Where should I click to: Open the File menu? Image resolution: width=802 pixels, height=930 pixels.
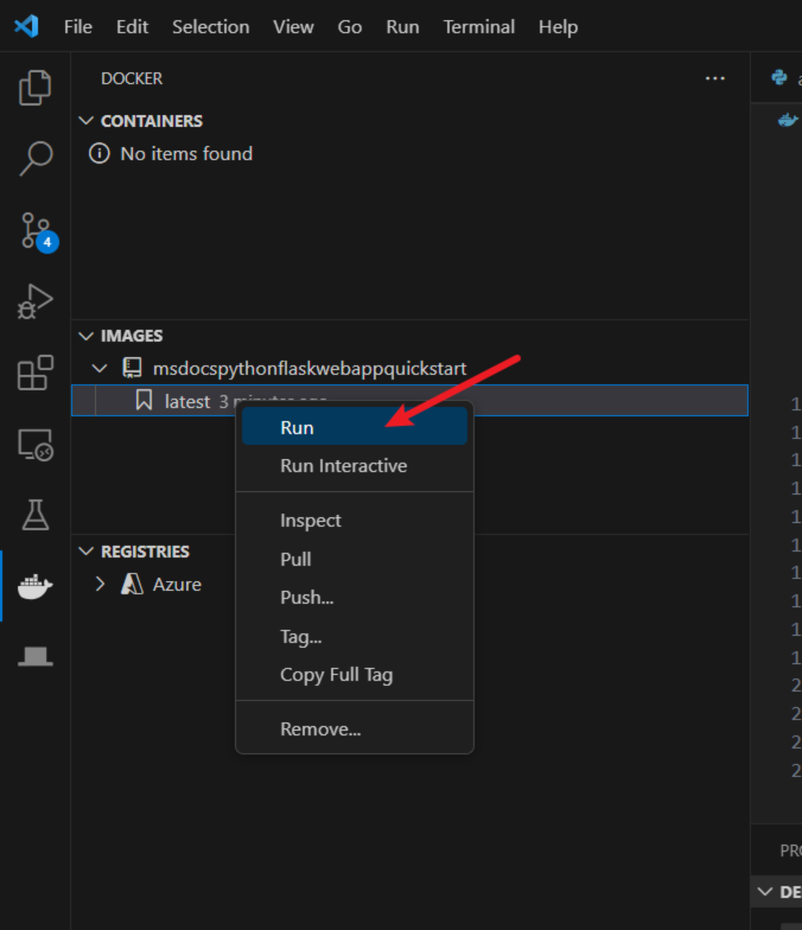[x=78, y=27]
